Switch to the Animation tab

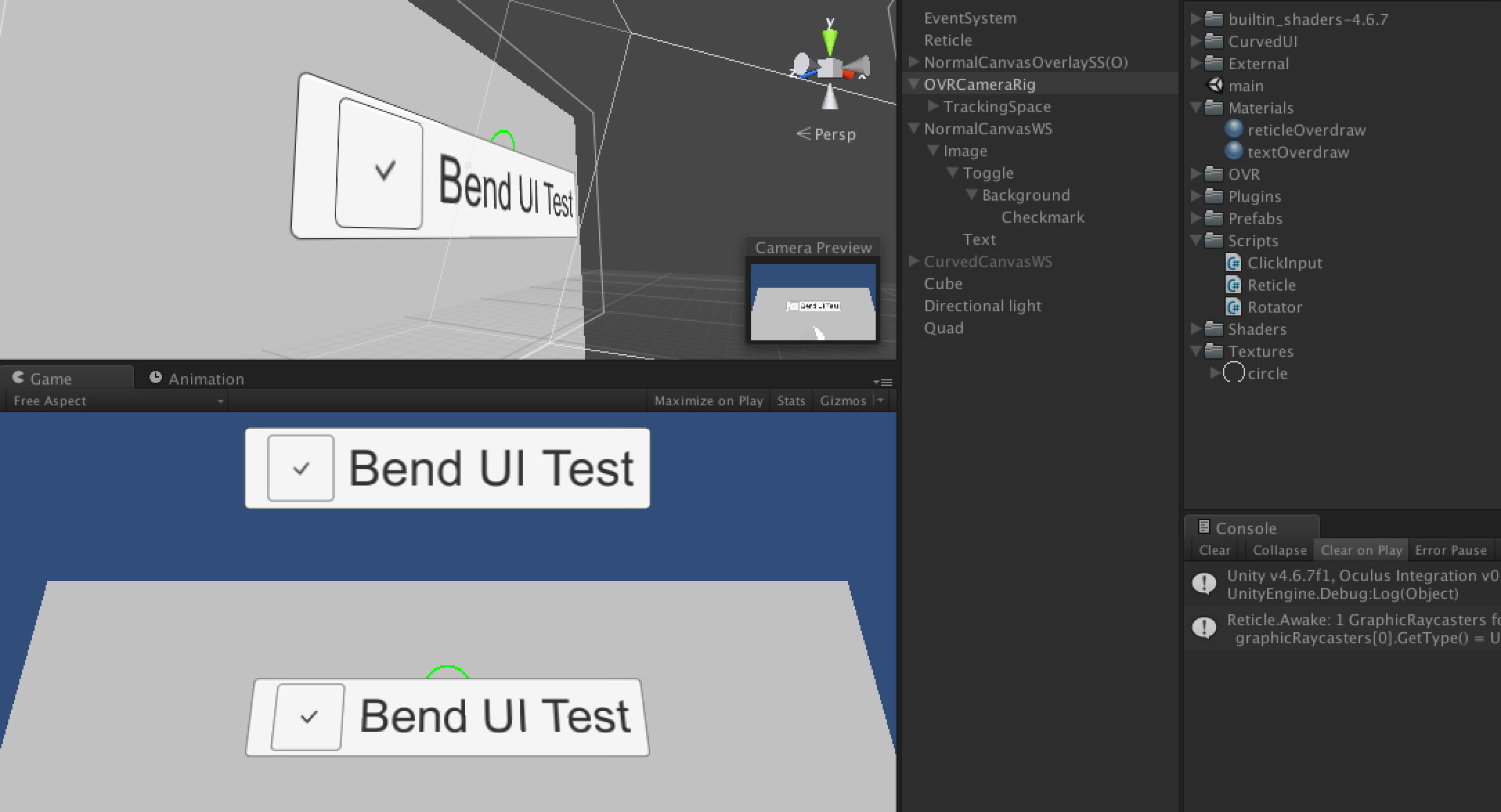[x=196, y=378]
